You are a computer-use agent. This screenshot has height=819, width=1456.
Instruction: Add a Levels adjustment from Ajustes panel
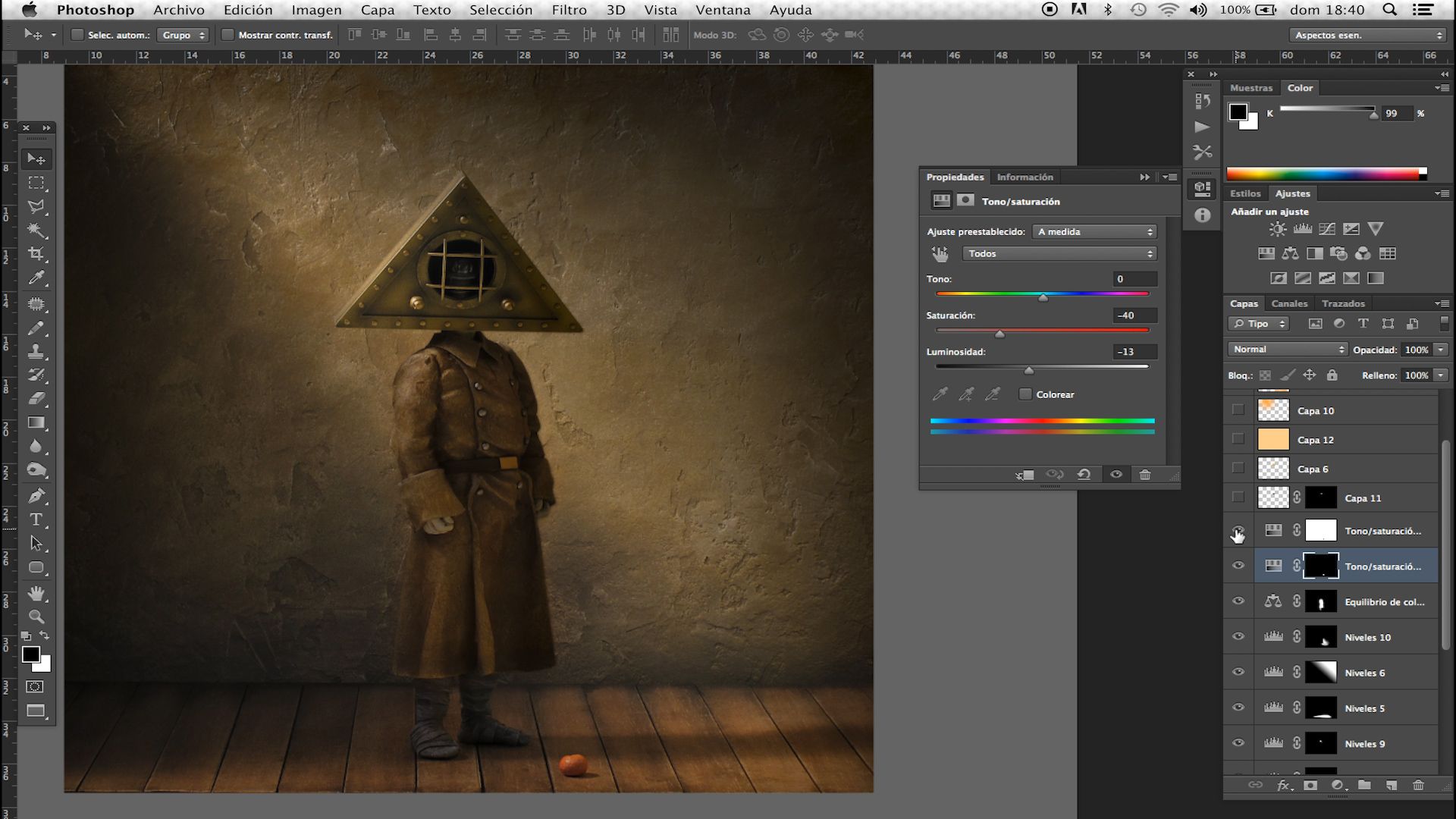1303,229
